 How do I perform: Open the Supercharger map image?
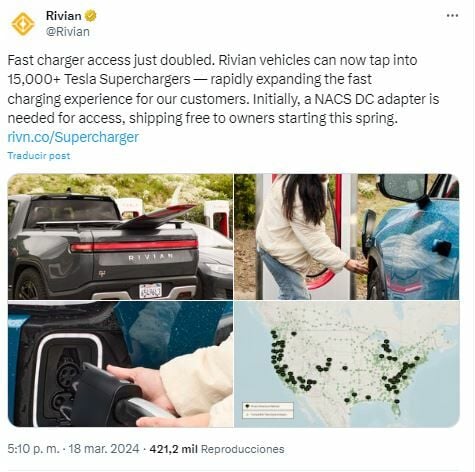point(347,364)
